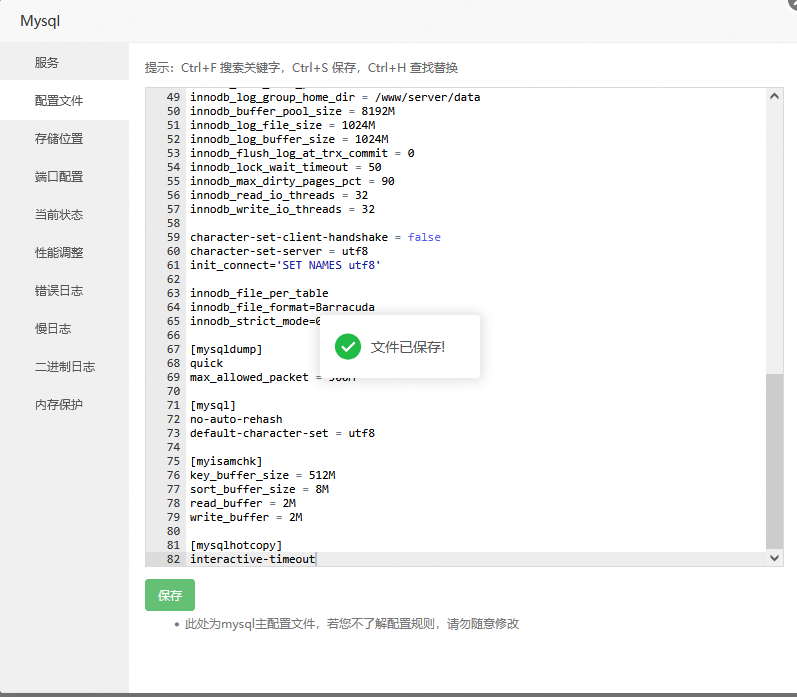The image size is (797, 697).
Task: Click the editor scroll-down arrow
Action: 774,558
